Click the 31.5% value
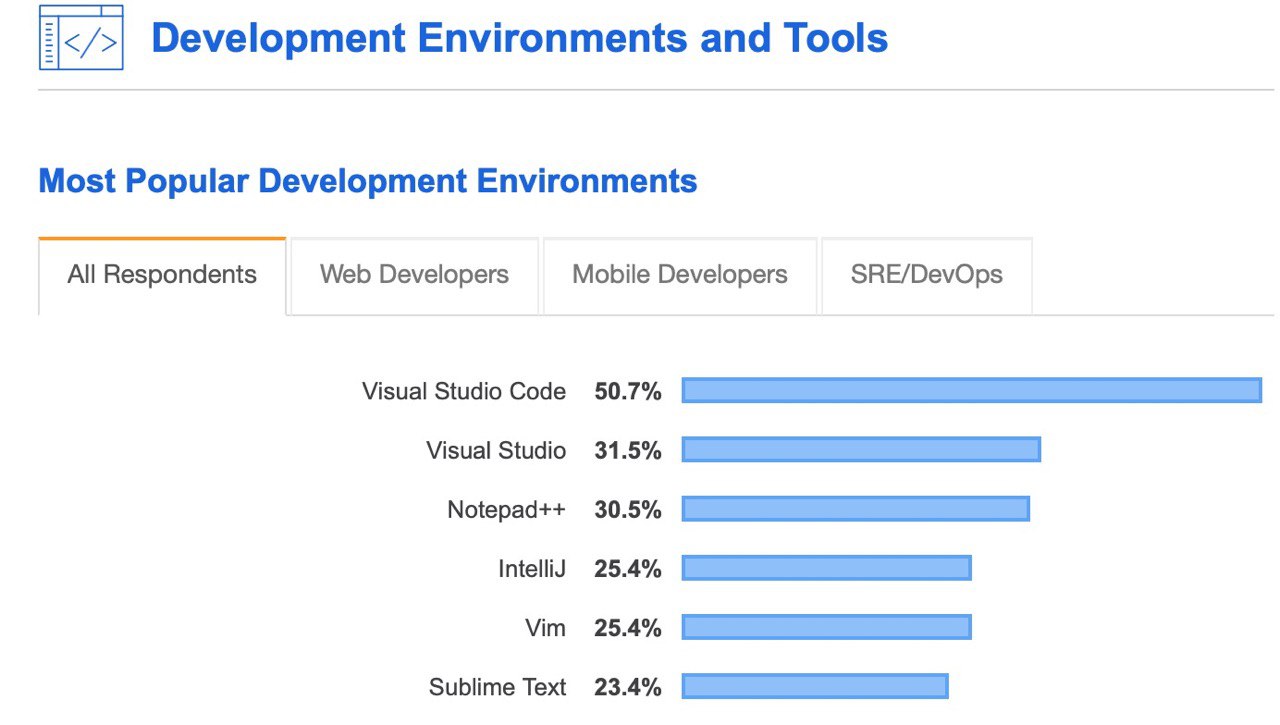 (x=628, y=450)
